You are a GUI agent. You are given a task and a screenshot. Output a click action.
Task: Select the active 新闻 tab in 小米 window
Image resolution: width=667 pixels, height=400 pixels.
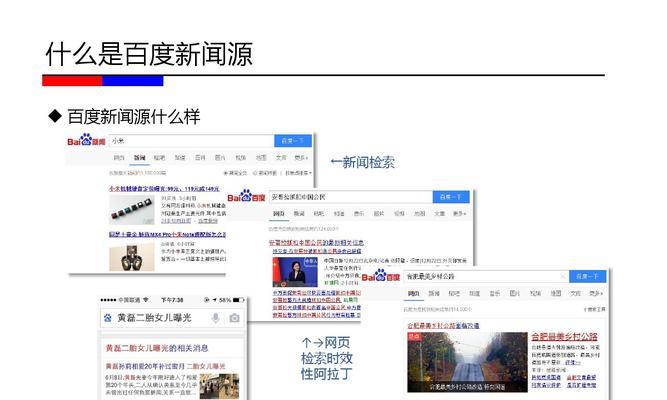[140, 158]
